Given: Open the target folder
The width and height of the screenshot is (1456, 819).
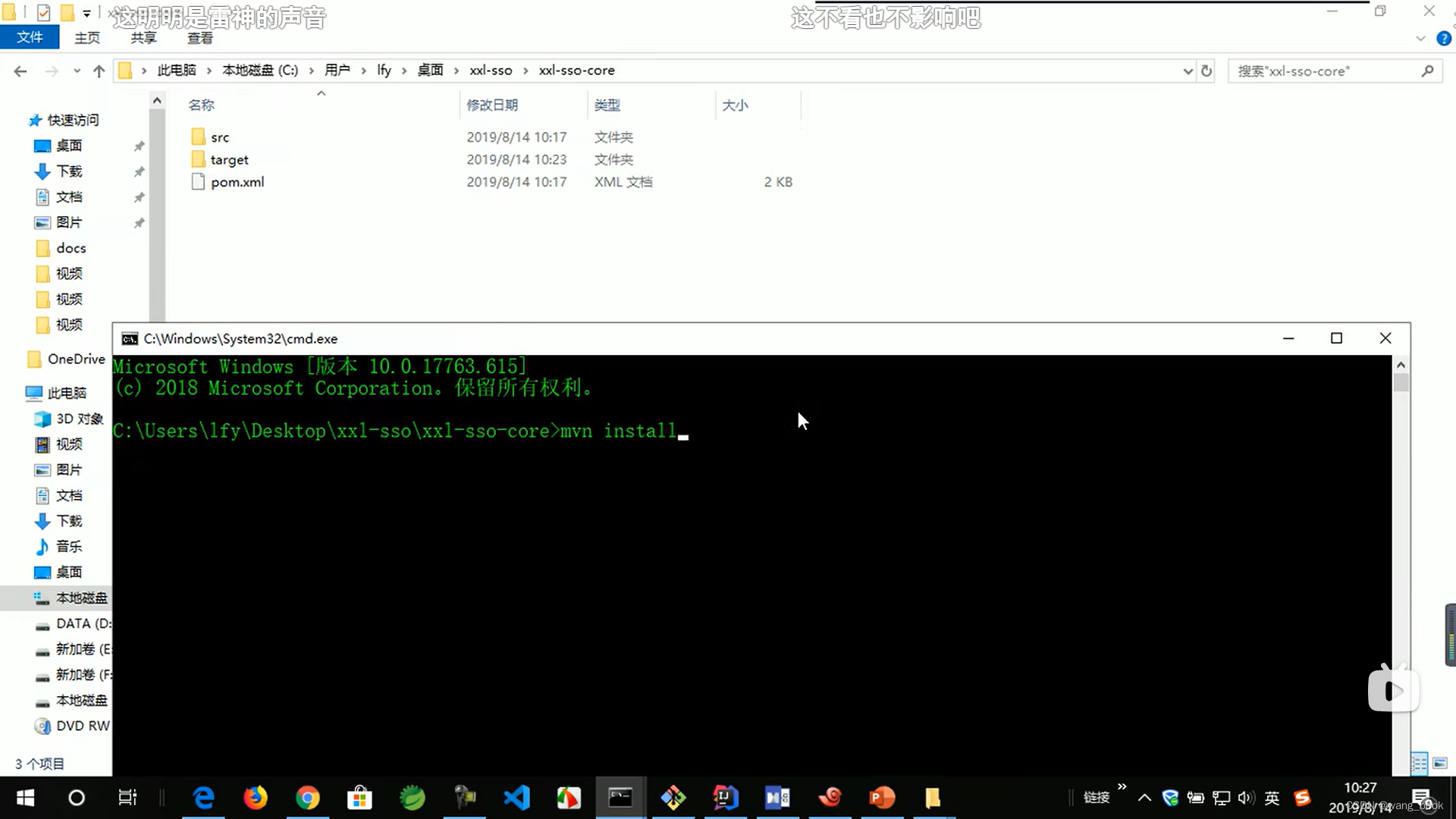Looking at the screenshot, I should [229, 159].
